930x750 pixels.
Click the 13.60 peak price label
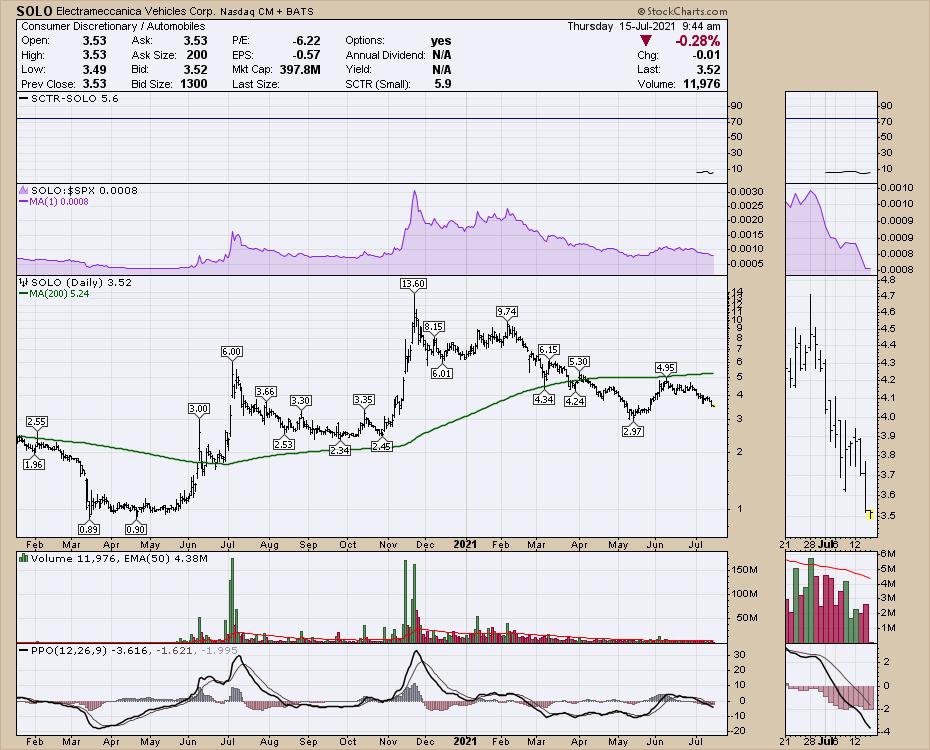413,284
